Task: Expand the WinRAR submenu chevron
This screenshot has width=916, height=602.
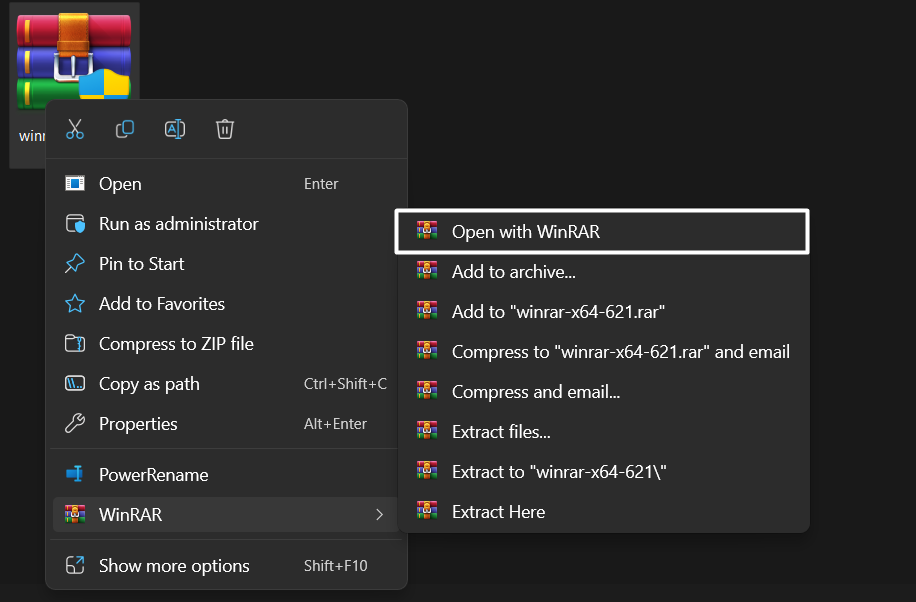Action: pyautogui.click(x=380, y=514)
